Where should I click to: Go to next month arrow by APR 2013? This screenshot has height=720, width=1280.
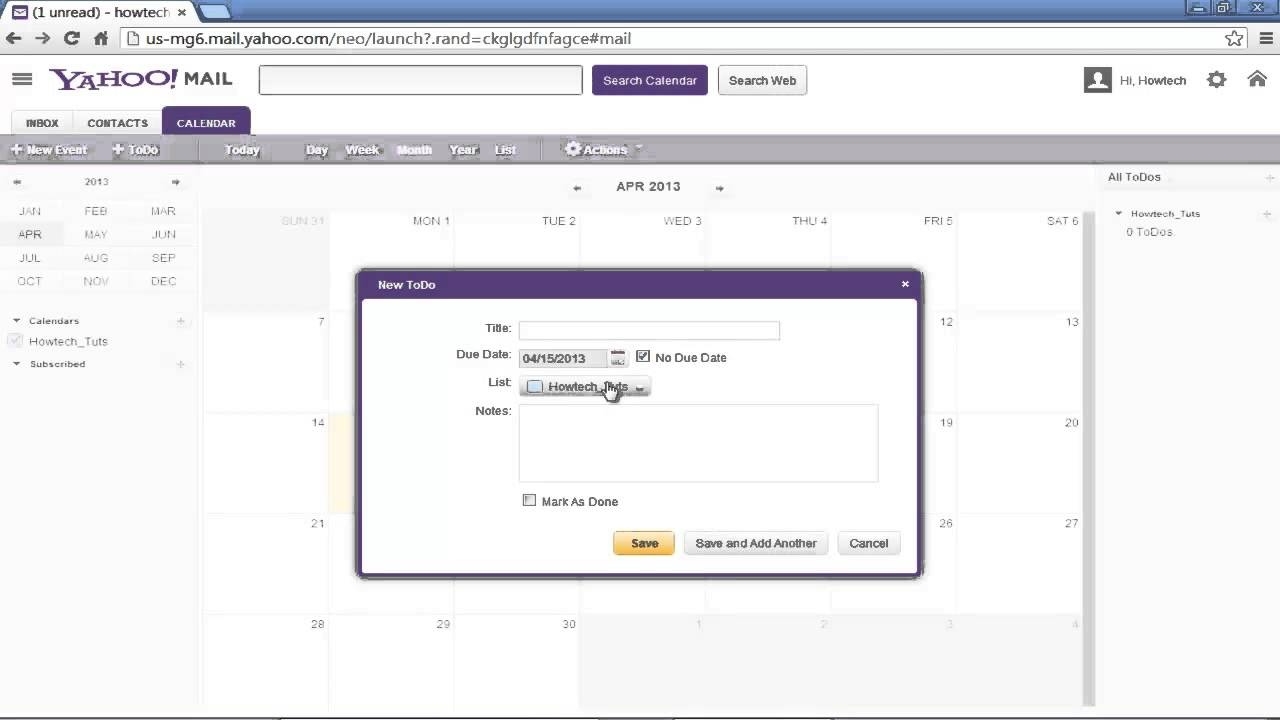click(x=719, y=188)
